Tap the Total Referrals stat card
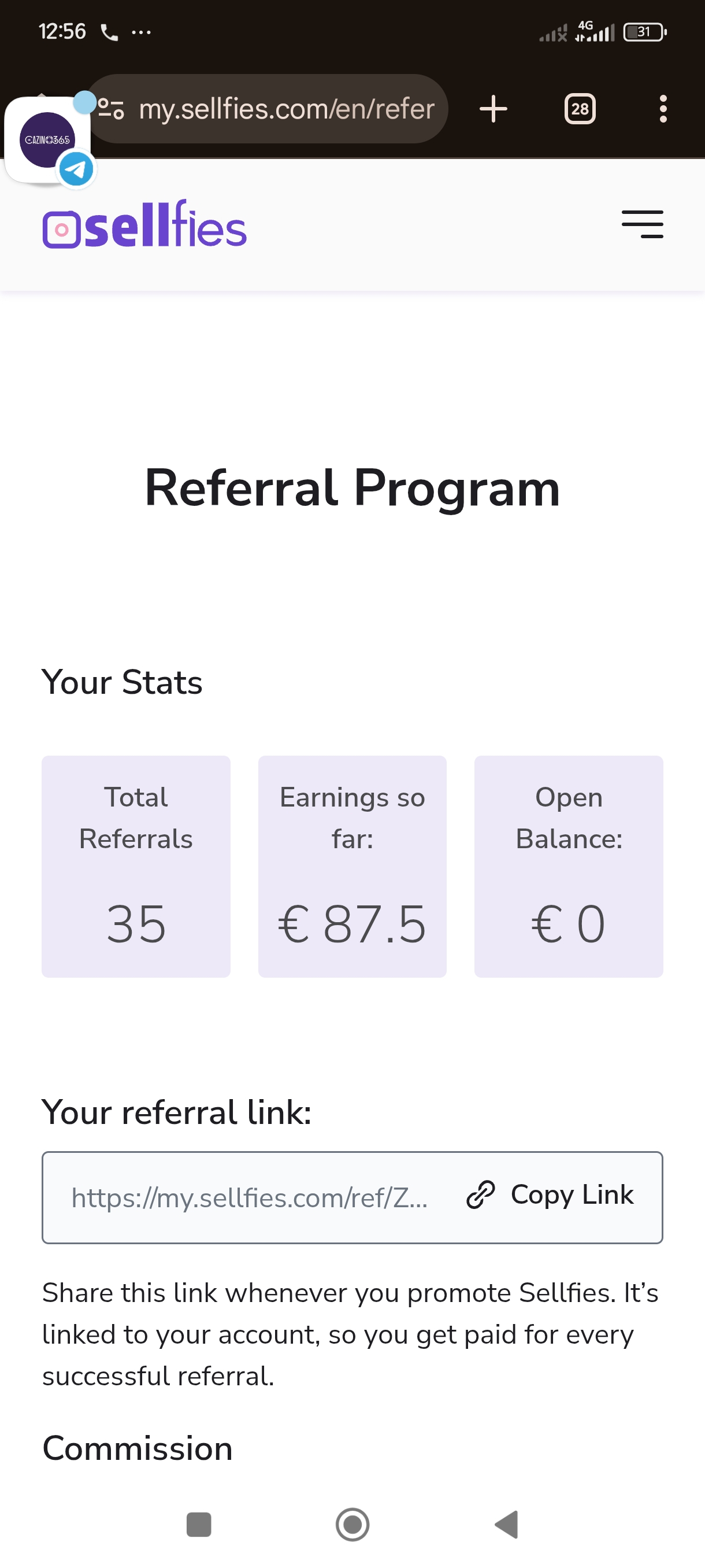Screen dimensions: 705x1568 (136, 866)
